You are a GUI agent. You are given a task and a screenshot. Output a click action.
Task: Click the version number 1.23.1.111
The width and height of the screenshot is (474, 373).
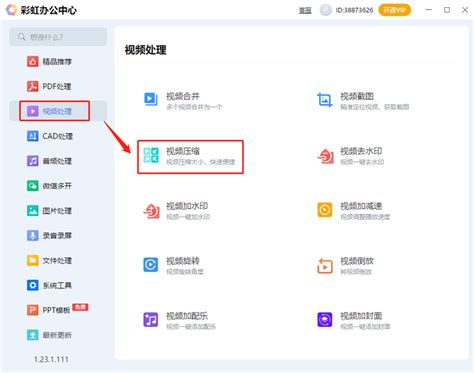point(51,359)
